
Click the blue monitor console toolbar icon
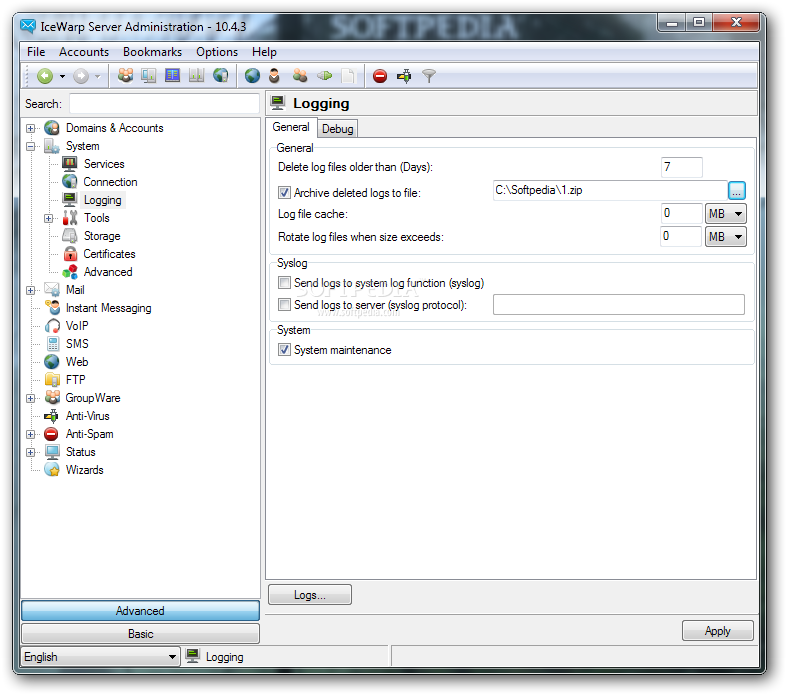[x=173, y=76]
